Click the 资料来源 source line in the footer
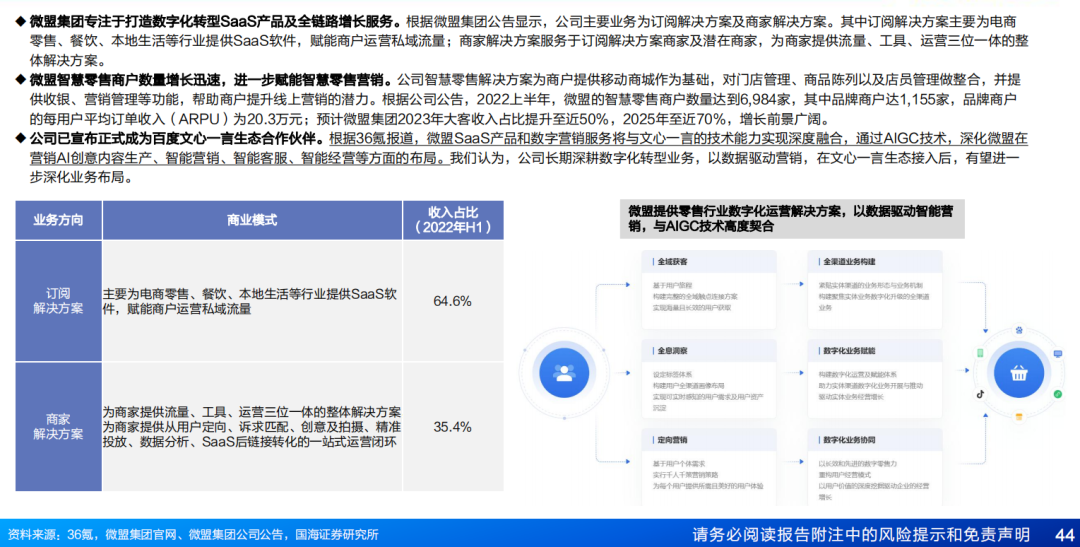The height and width of the screenshot is (547, 1080). click(x=193, y=535)
